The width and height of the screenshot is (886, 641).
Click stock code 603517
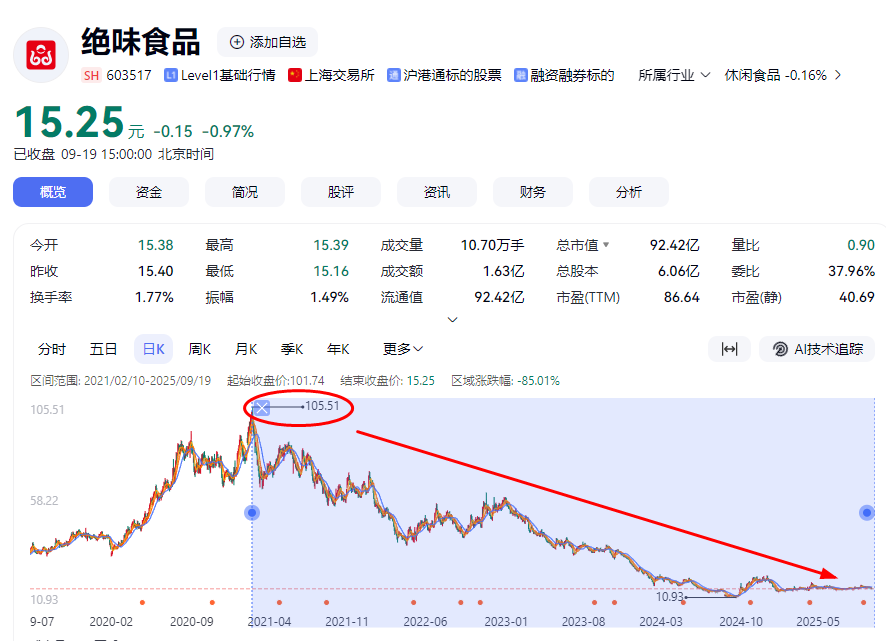(129, 75)
